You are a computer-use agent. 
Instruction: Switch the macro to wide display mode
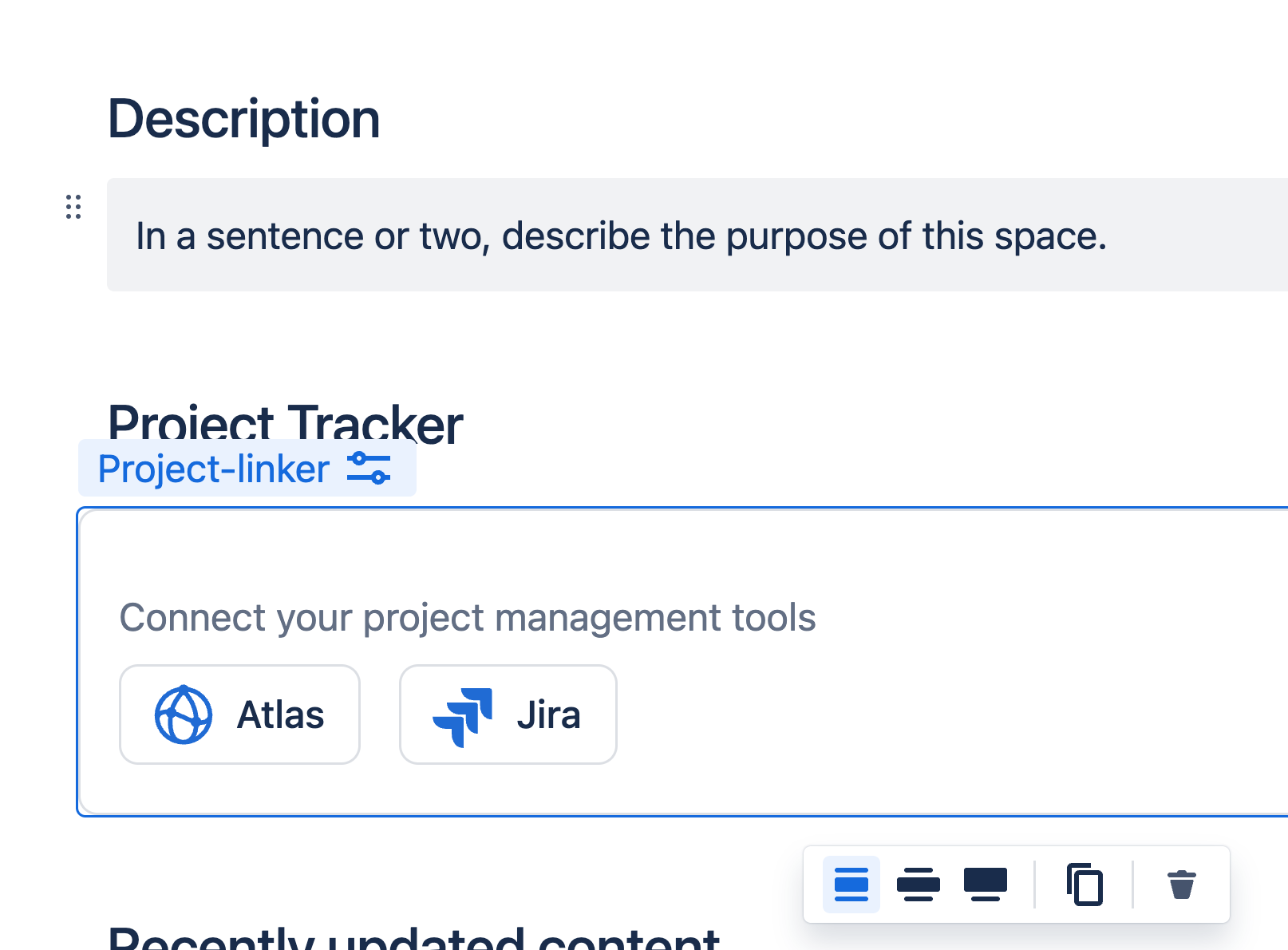coord(919,884)
